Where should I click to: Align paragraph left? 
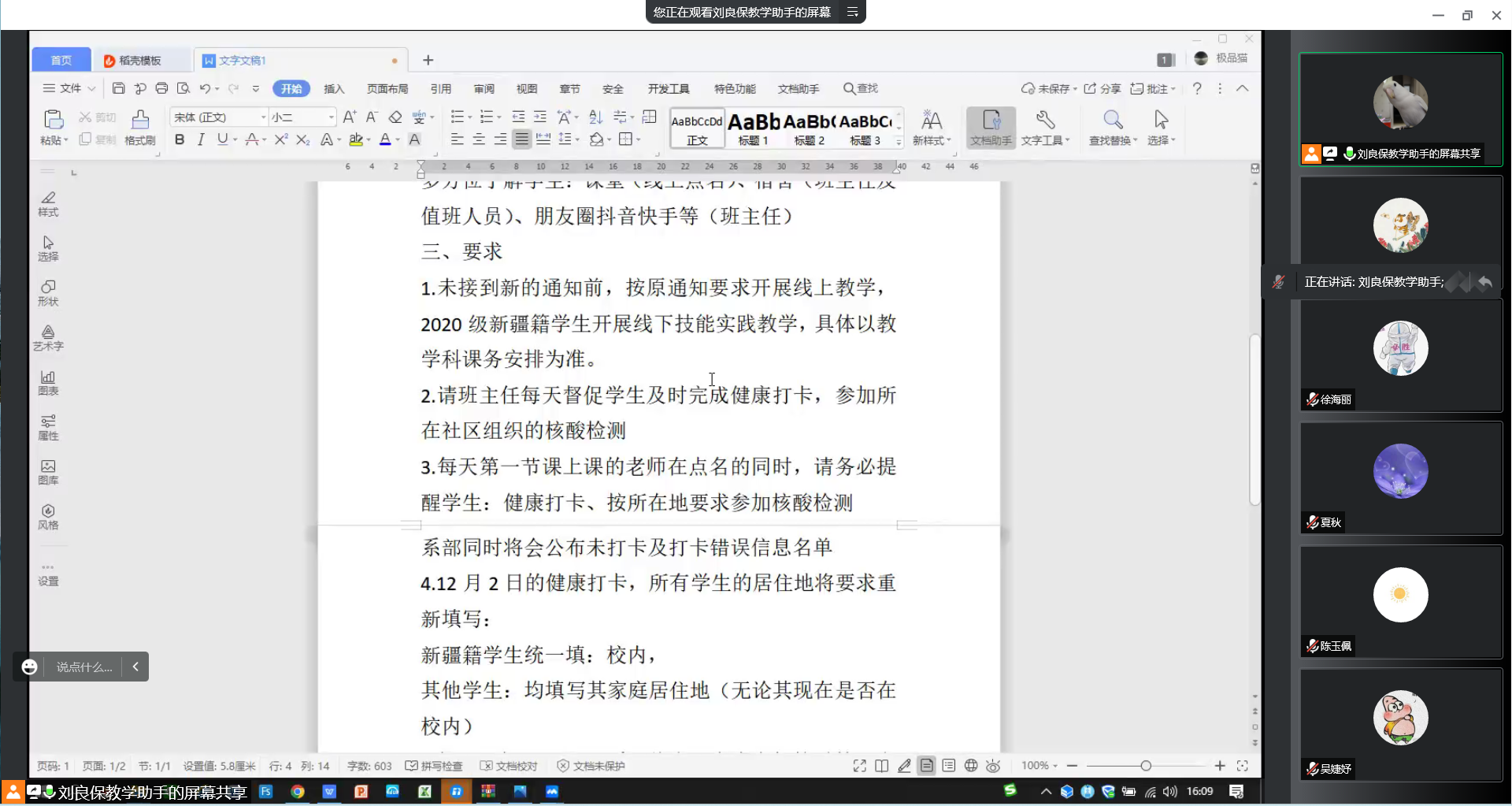(457, 139)
